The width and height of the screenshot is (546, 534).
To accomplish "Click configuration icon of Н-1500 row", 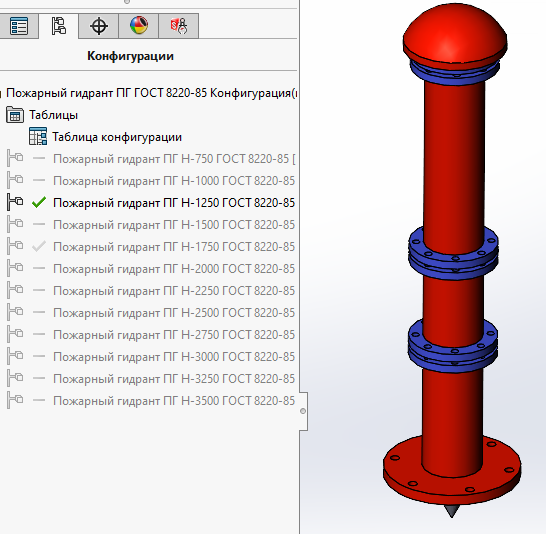I will 15,224.
